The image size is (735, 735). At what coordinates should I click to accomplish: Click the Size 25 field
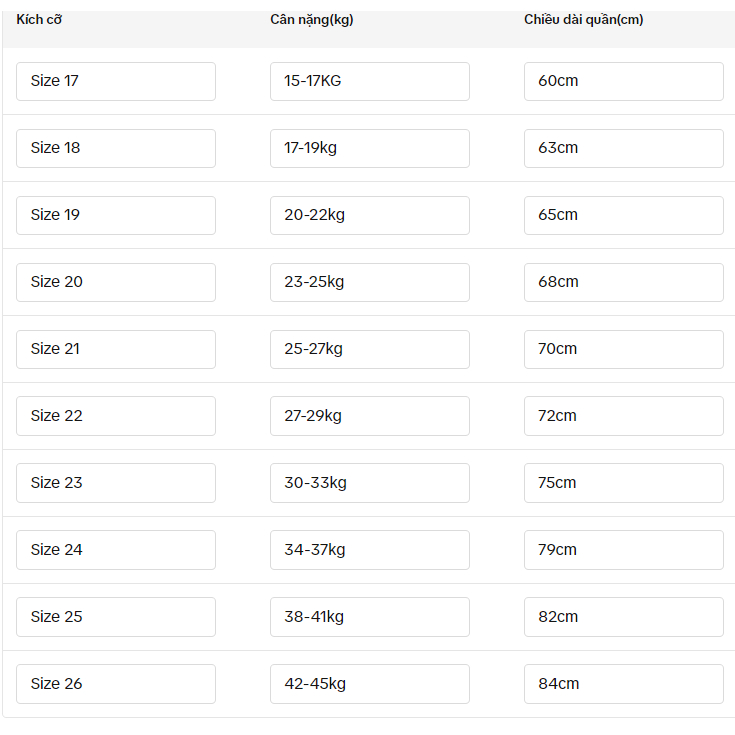pos(116,617)
